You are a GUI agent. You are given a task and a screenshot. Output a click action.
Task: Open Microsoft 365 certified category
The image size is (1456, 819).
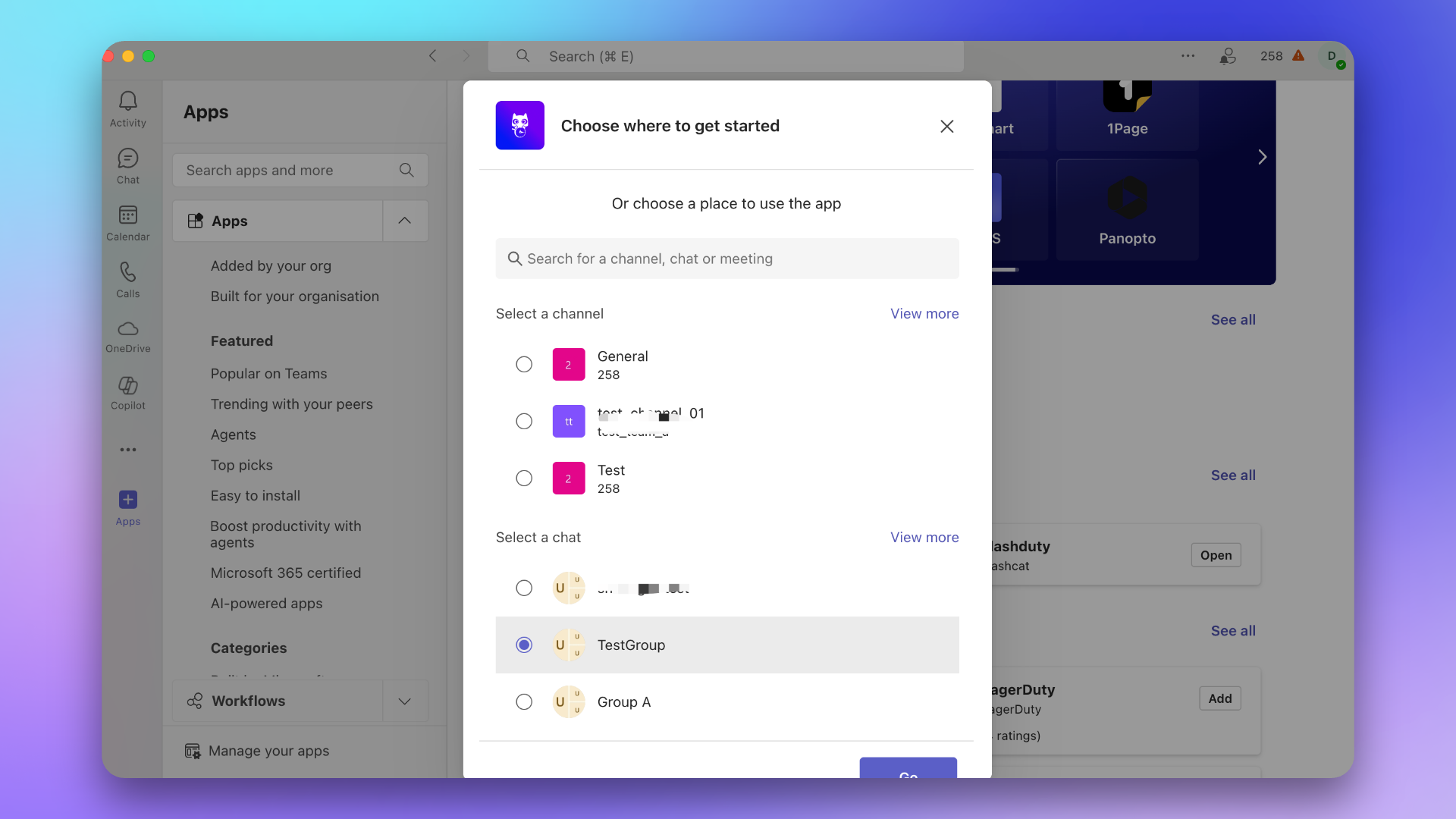285,573
